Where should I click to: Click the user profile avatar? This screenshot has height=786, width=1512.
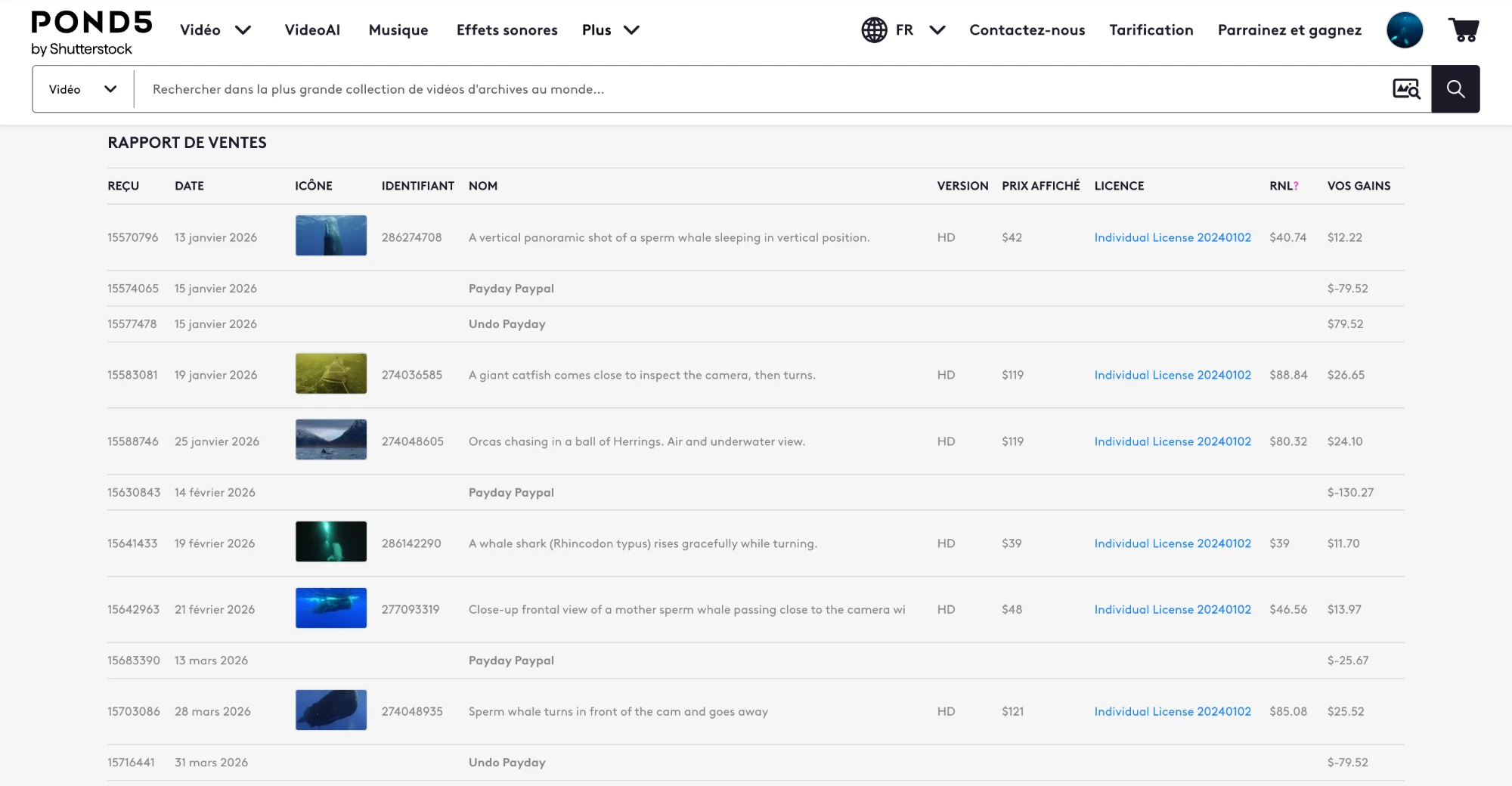(x=1405, y=30)
